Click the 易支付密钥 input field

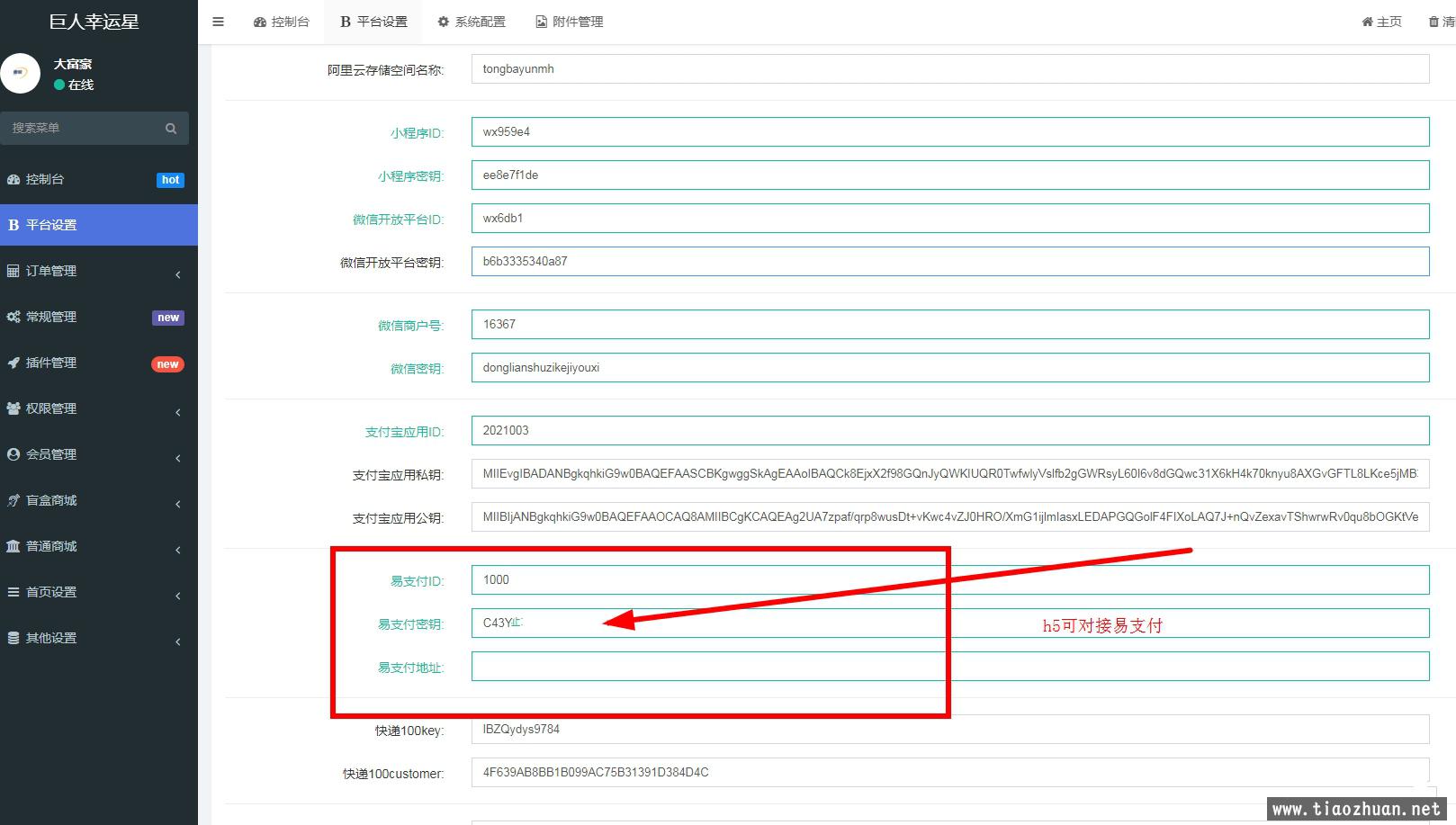pyautogui.click(x=950, y=623)
